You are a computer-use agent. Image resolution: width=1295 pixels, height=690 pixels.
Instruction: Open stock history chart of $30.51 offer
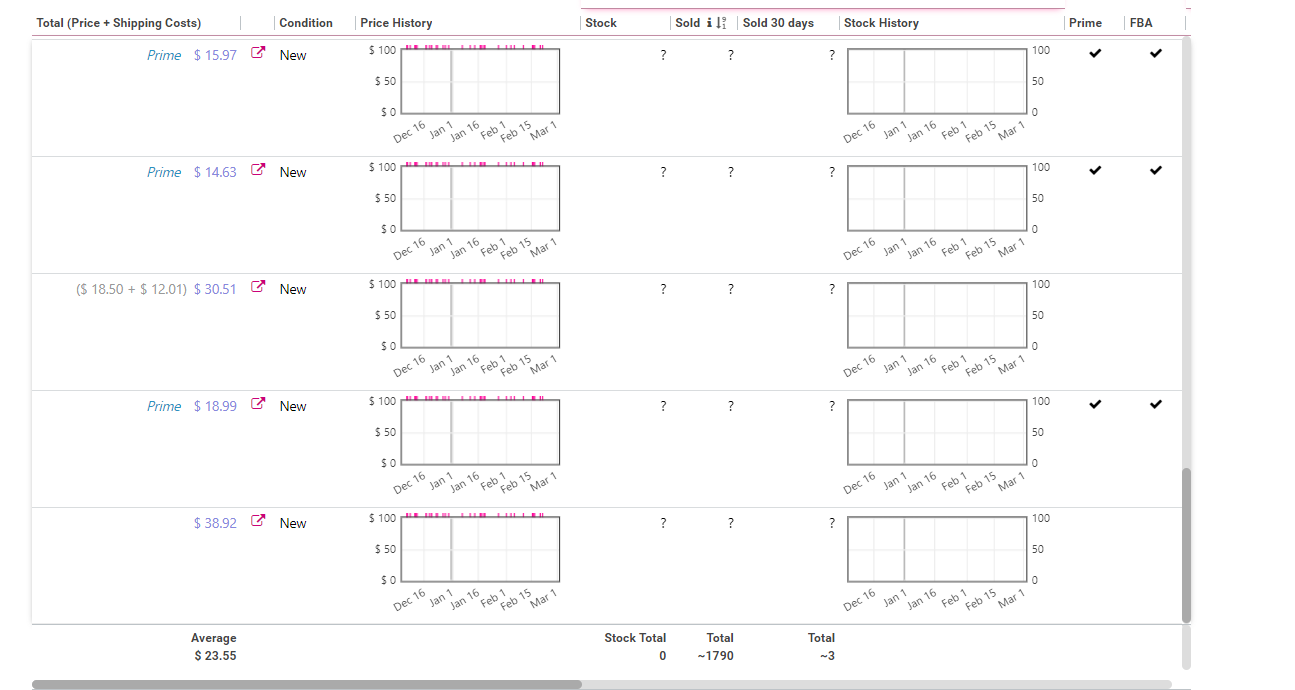click(x=938, y=315)
